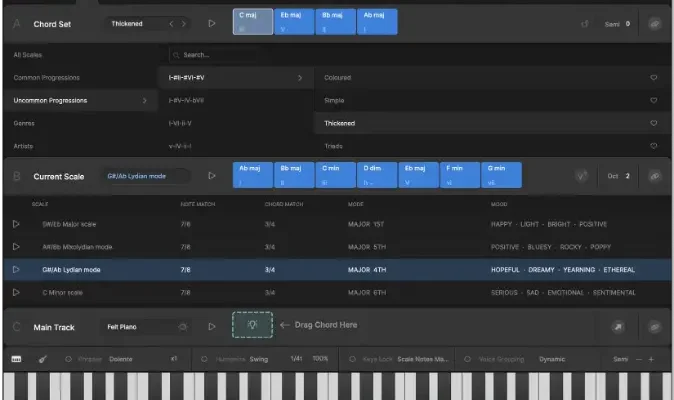Switch to the piano keyboard view icon
The height and width of the screenshot is (400, 674).
16,359
